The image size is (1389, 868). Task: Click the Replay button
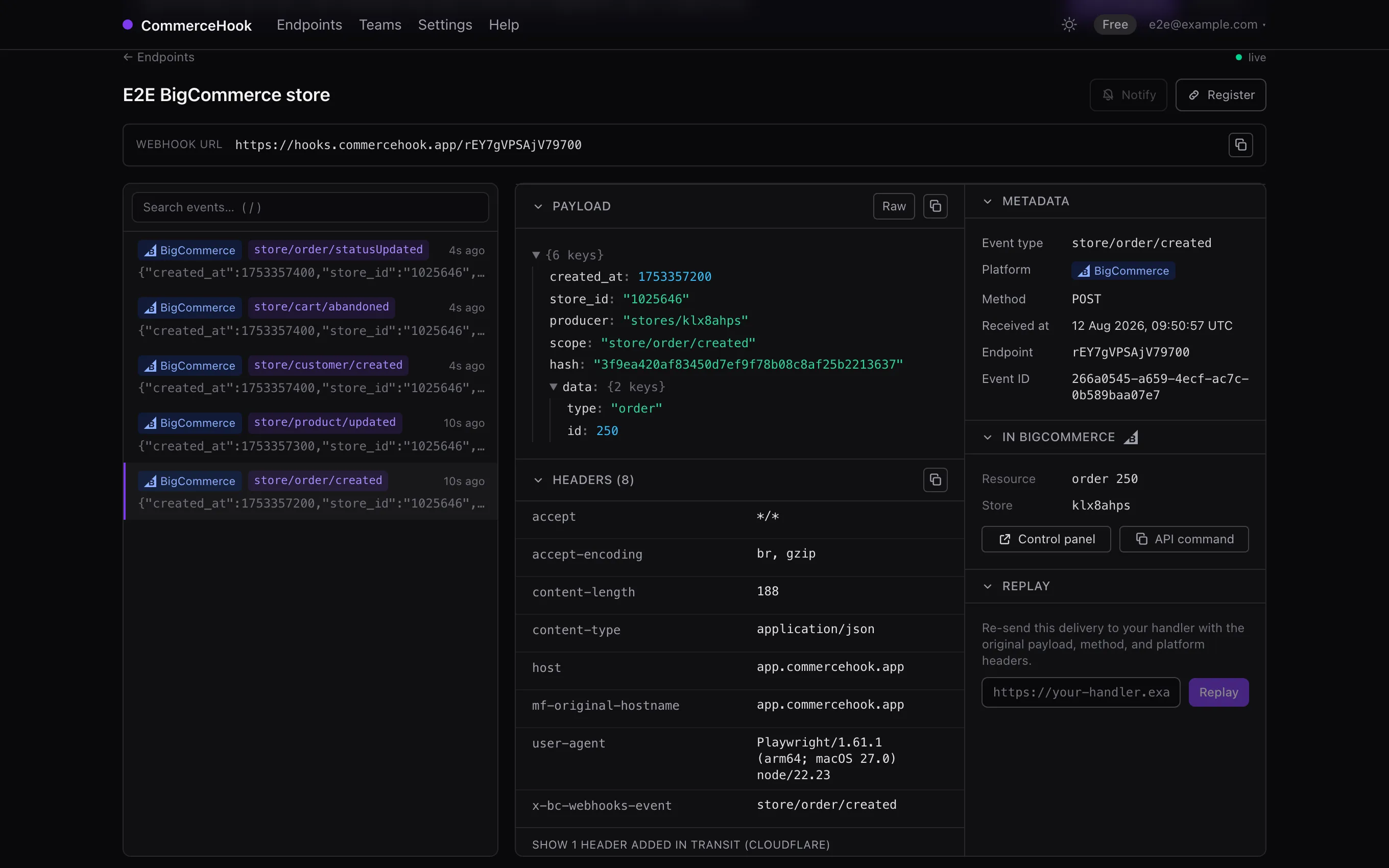1218,692
